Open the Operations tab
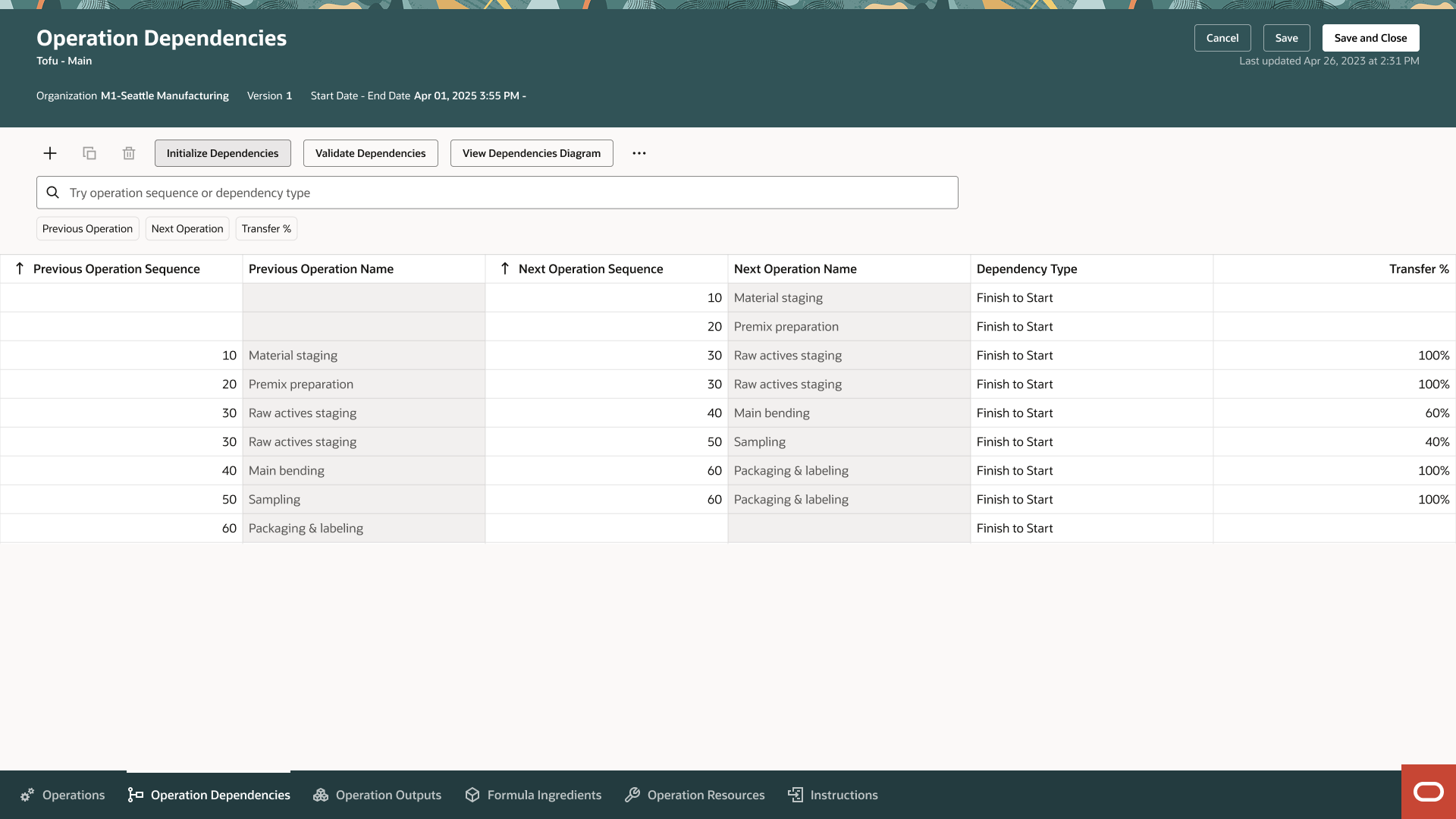 pos(63,795)
